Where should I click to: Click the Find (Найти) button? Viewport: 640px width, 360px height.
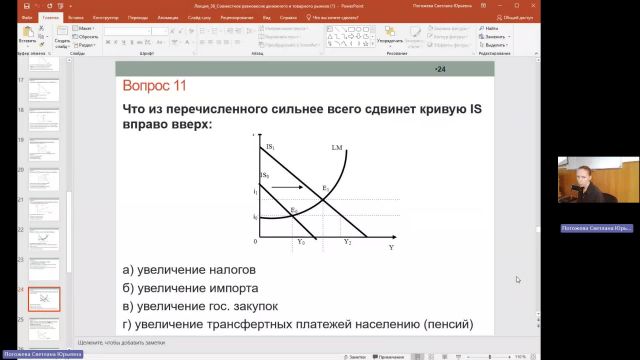(489, 28)
